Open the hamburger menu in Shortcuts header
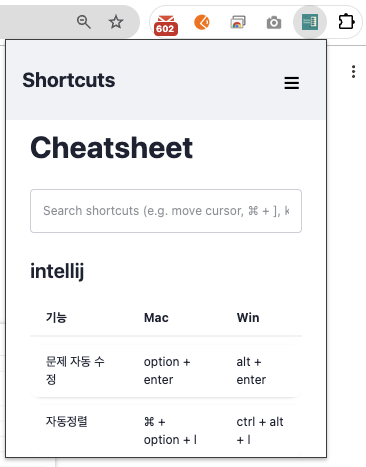 292,83
